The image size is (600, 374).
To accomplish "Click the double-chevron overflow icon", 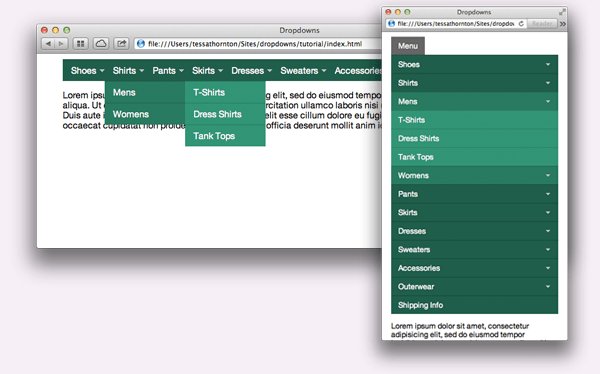I will (562, 24).
